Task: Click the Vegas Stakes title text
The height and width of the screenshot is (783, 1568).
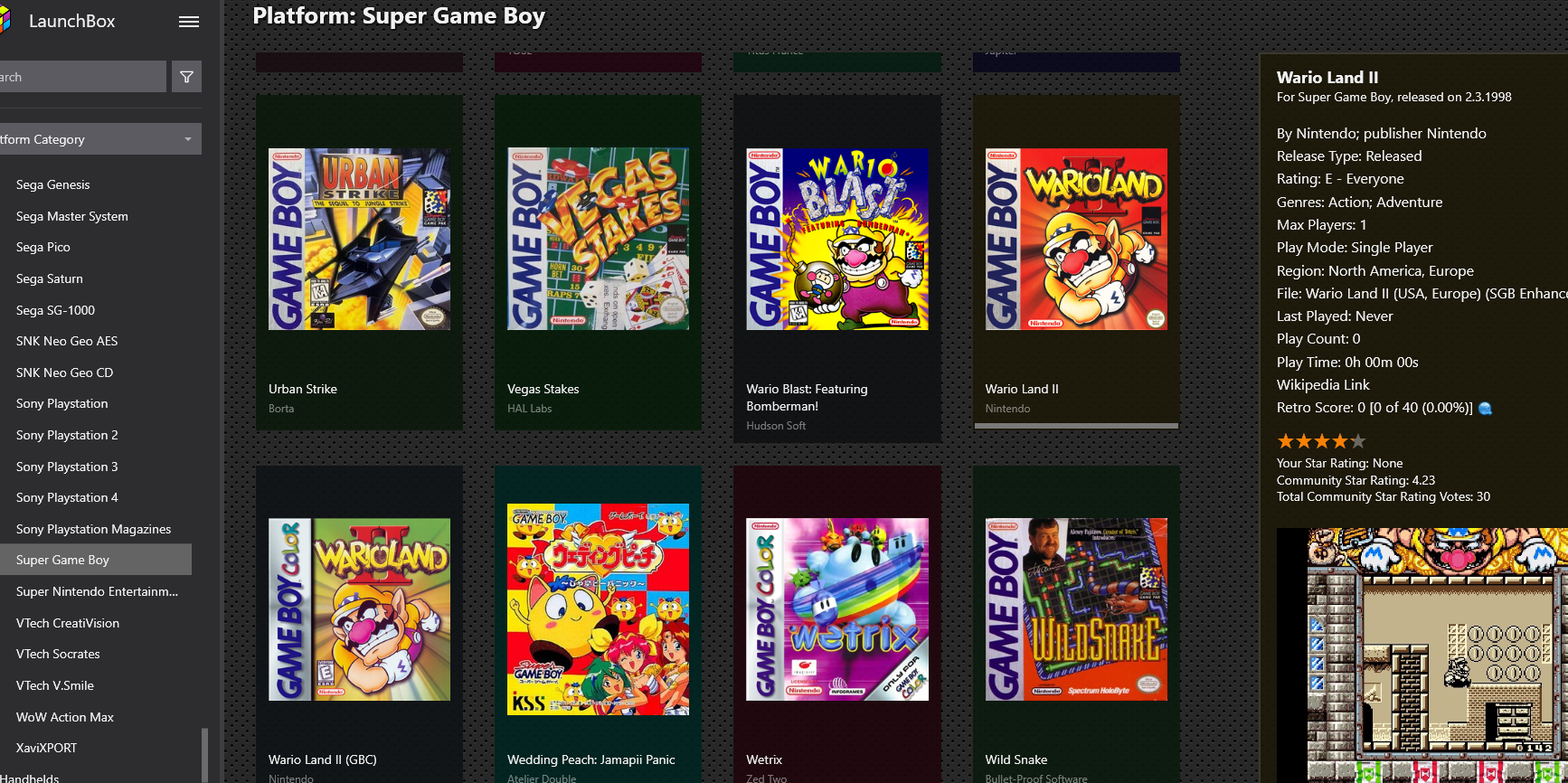Action: point(543,389)
